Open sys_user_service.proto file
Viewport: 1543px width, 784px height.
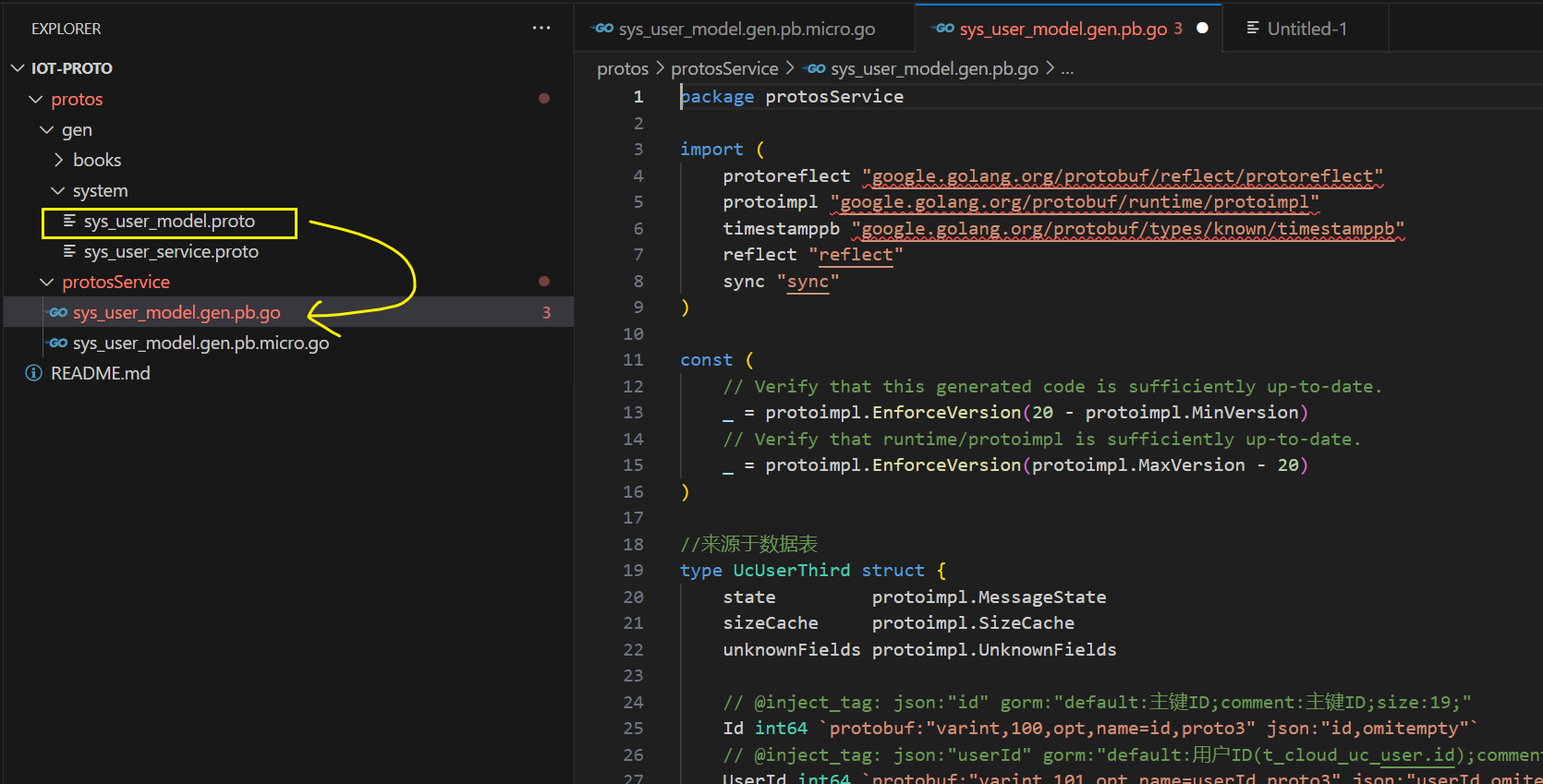click(171, 251)
